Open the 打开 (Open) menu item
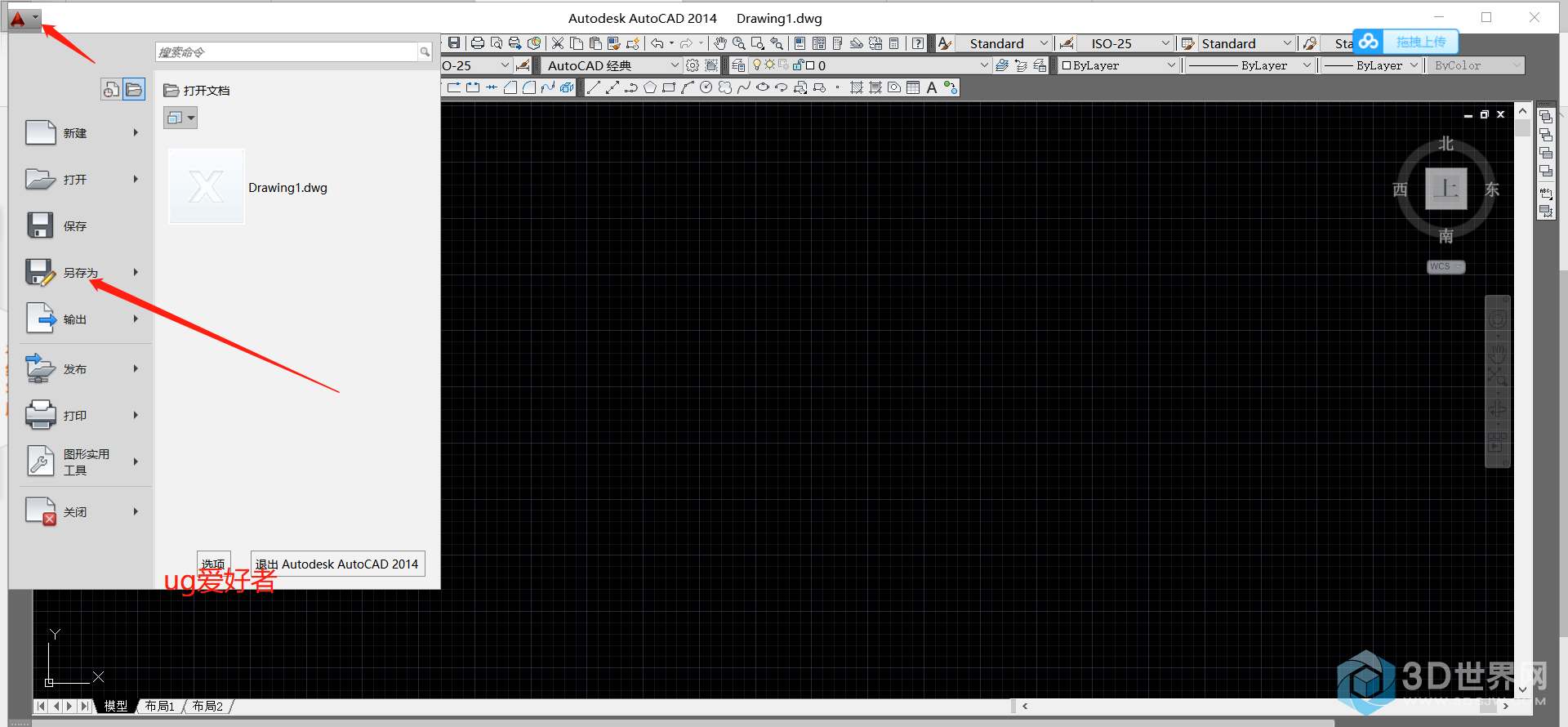 [82, 179]
